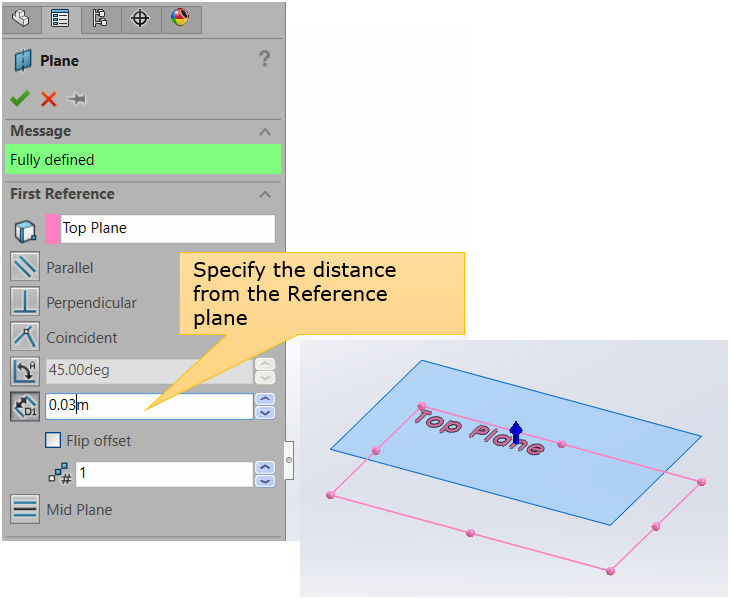The width and height of the screenshot is (731, 599).
Task: Click the pink selection color indicator
Action: (53, 228)
